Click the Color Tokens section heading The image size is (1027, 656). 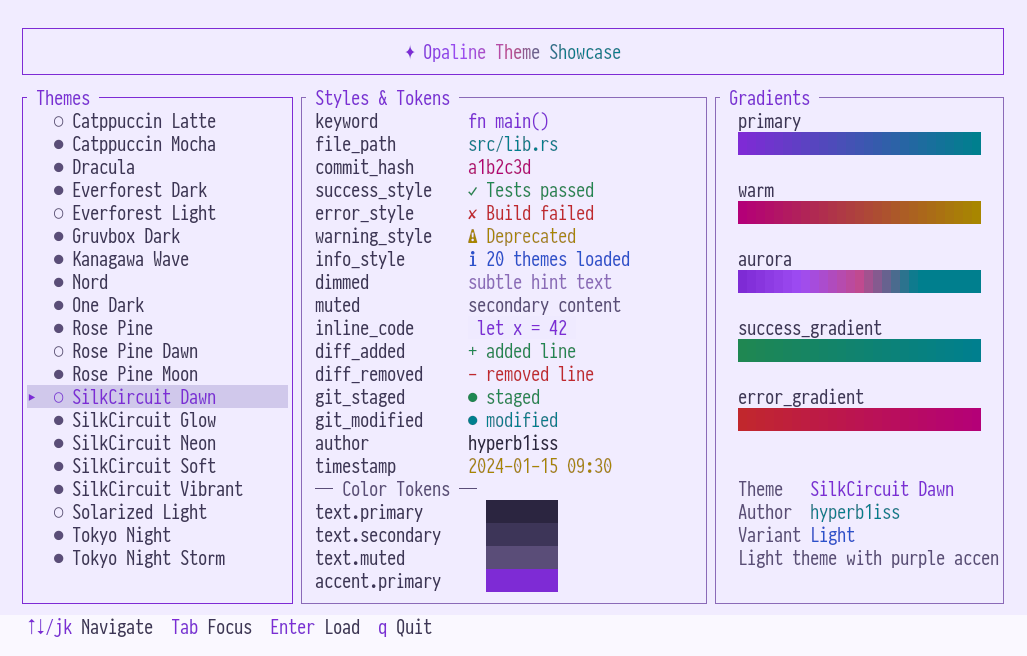click(x=396, y=489)
